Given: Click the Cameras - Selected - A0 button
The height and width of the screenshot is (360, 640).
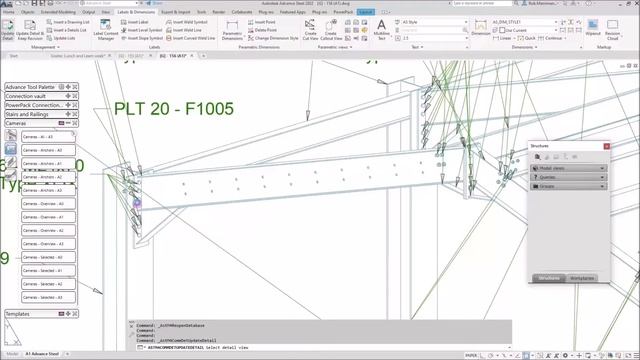Looking at the screenshot, I should point(48,258).
